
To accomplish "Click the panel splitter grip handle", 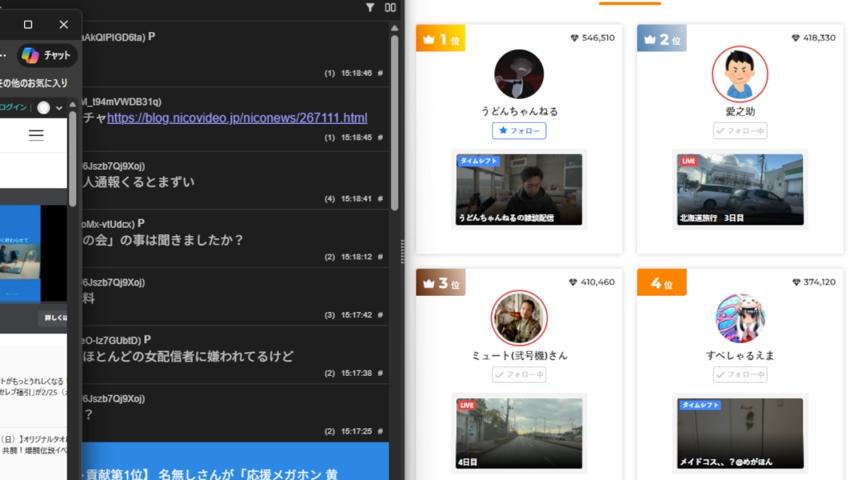I will point(402,252).
